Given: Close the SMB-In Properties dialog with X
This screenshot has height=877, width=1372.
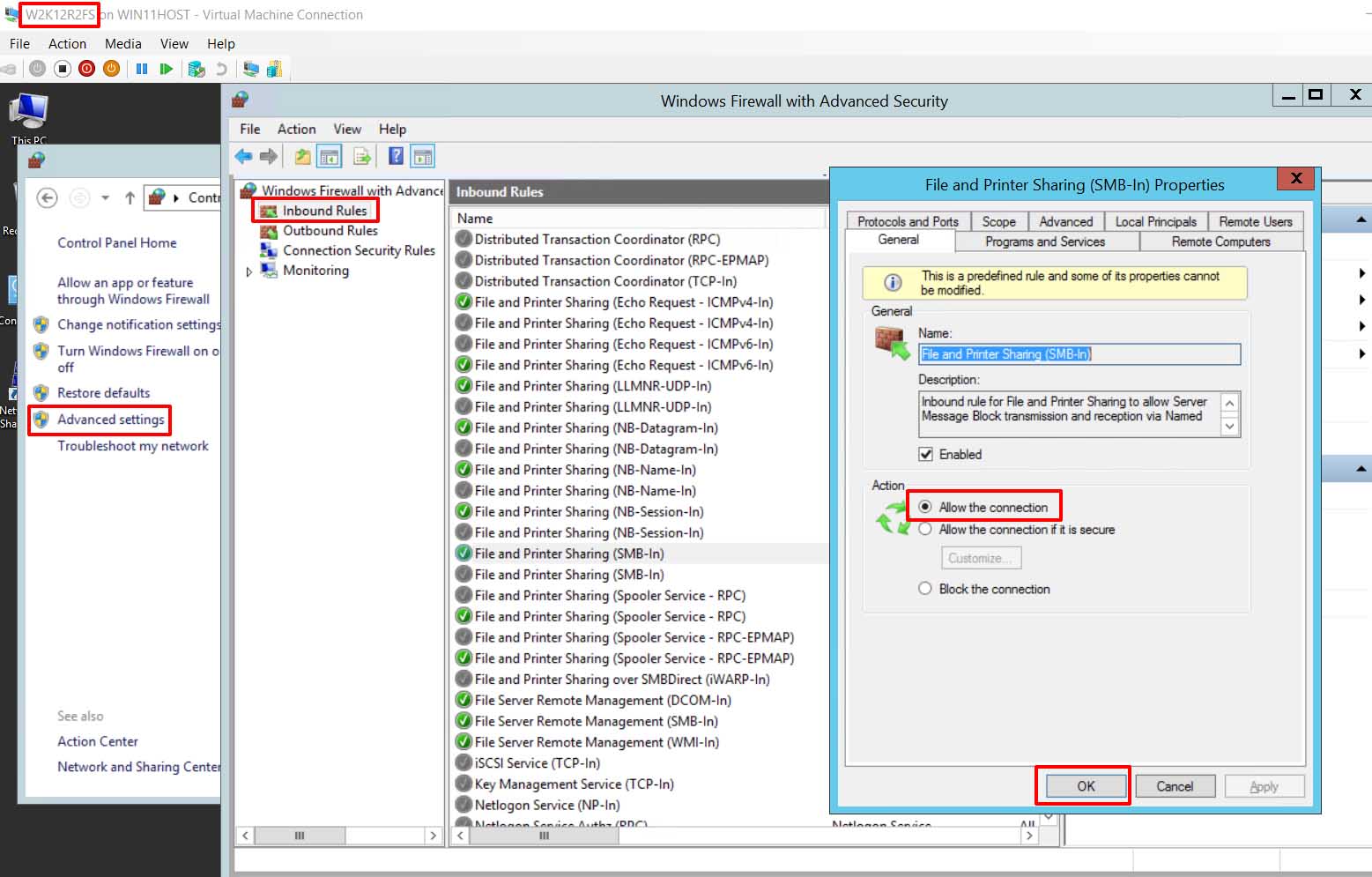Looking at the screenshot, I should tap(1296, 178).
